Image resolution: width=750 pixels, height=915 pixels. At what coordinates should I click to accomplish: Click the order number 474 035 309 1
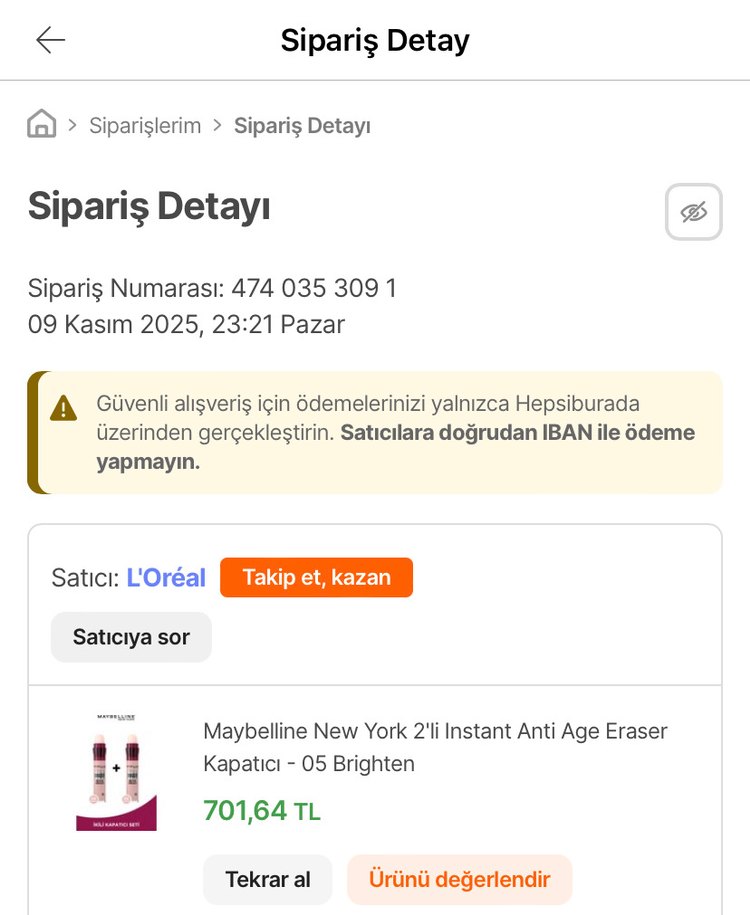click(314, 289)
